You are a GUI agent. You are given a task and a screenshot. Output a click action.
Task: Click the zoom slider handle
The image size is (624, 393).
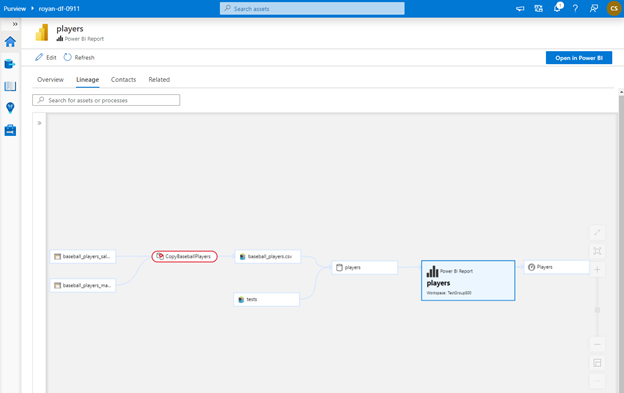click(x=597, y=310)
